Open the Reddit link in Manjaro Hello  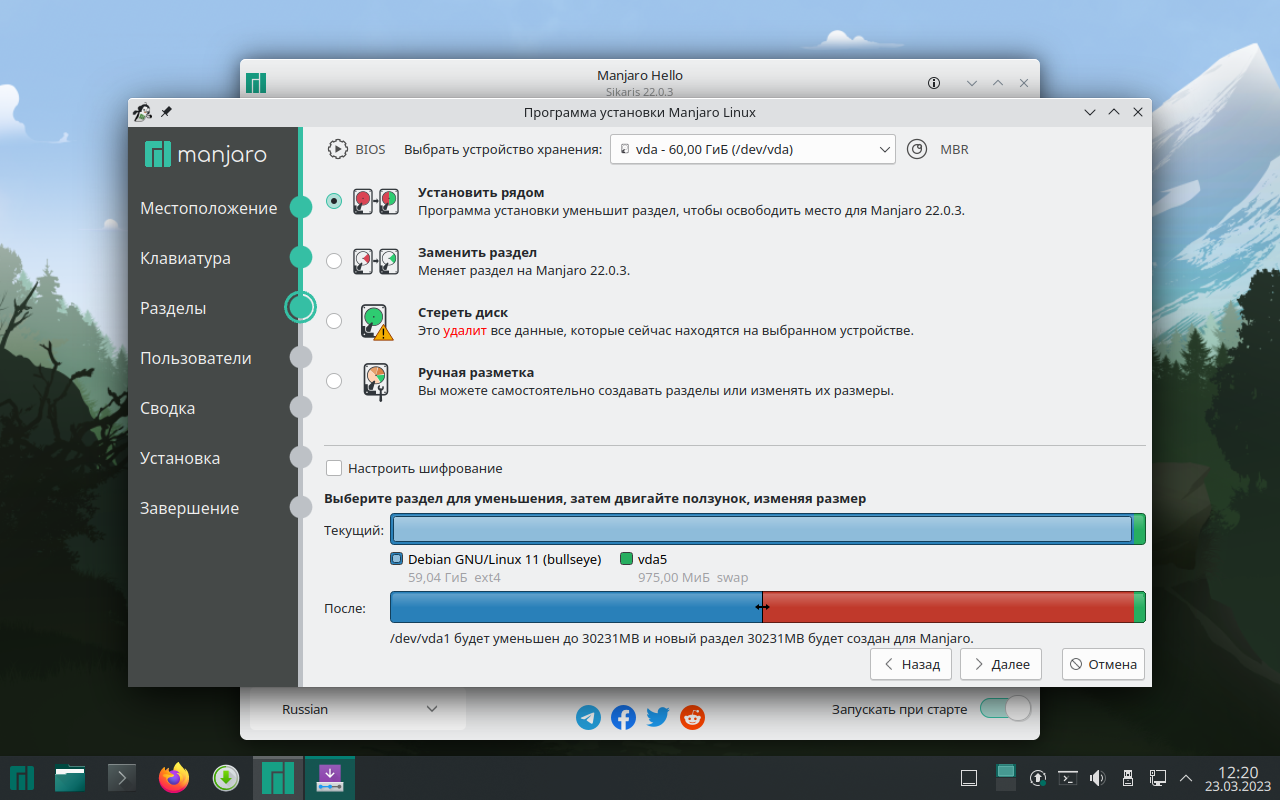tap(692, 717)
